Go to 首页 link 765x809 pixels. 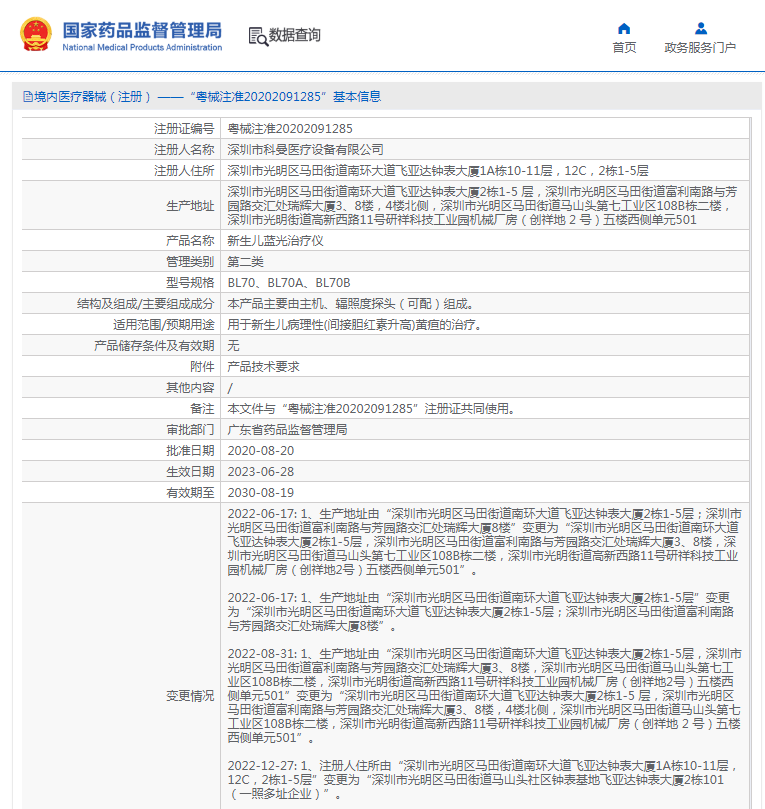tap(624, 47)
